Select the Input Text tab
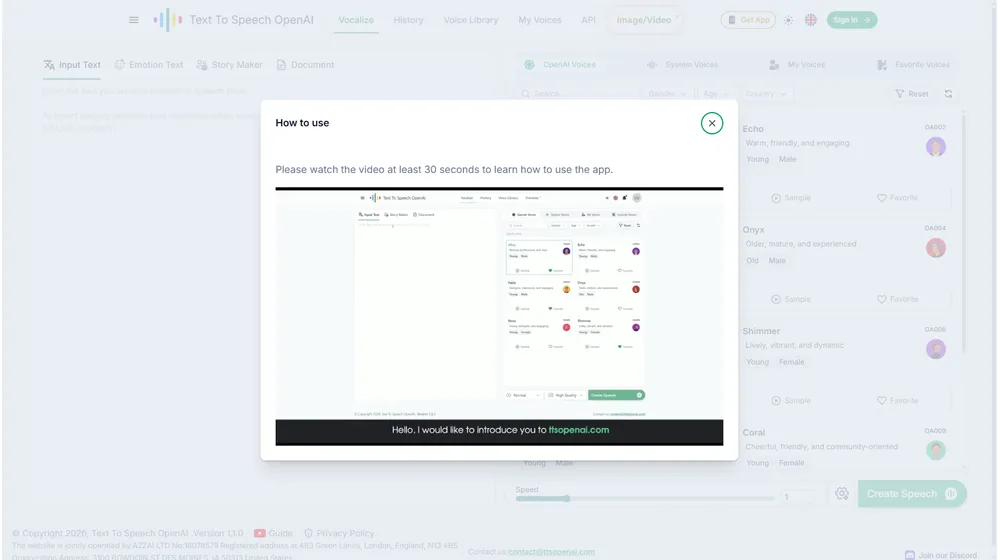The width and height of the screenshot is (1000, 560). (72, 65)
